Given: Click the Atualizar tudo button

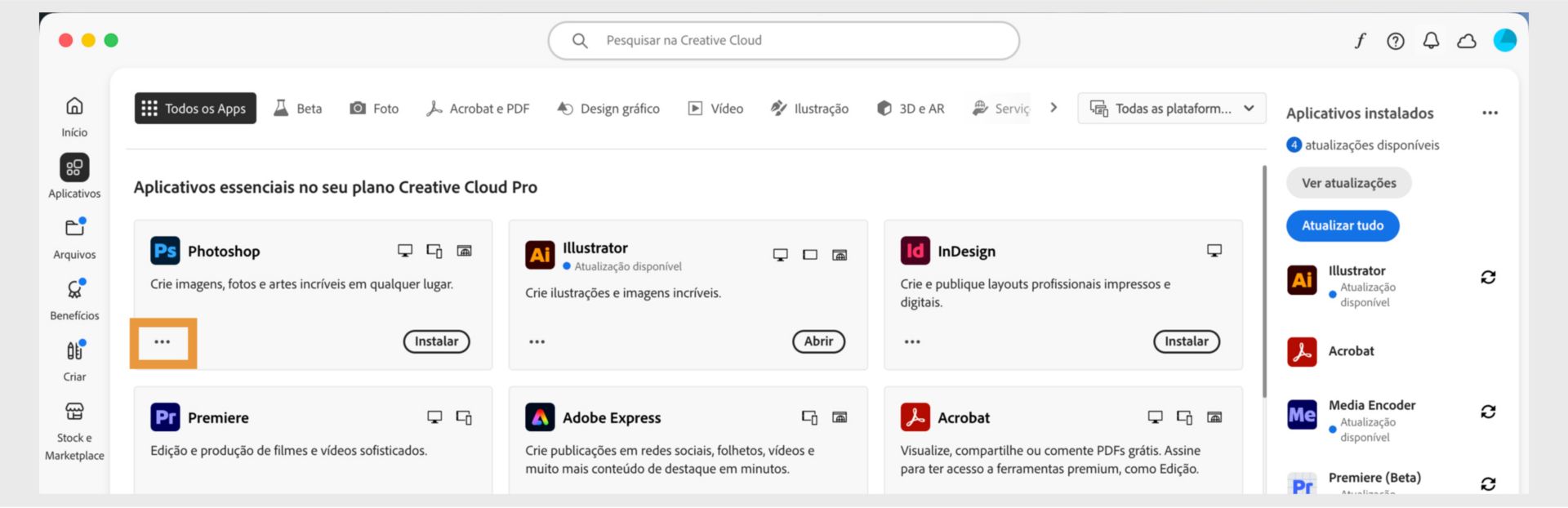Looking at the screenshot, I should (x=1343, y=225).
